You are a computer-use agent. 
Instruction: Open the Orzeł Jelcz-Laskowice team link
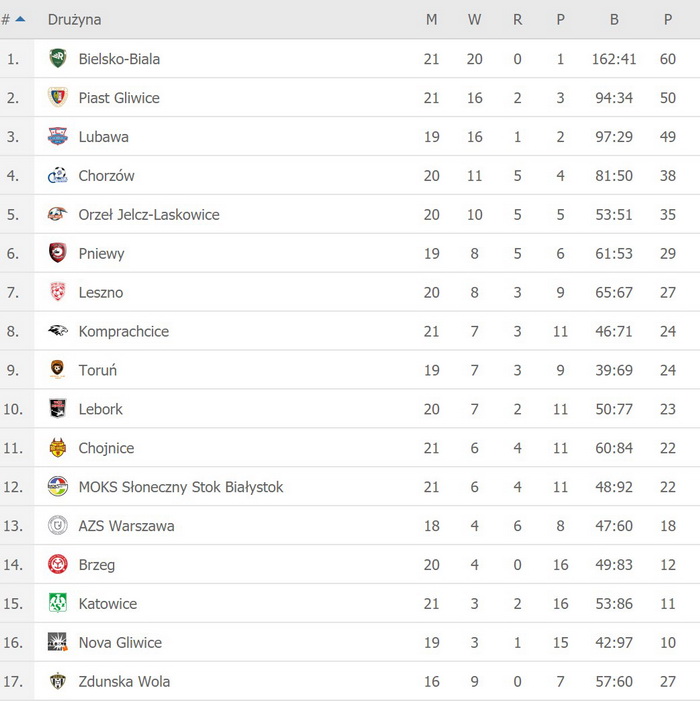149,215
